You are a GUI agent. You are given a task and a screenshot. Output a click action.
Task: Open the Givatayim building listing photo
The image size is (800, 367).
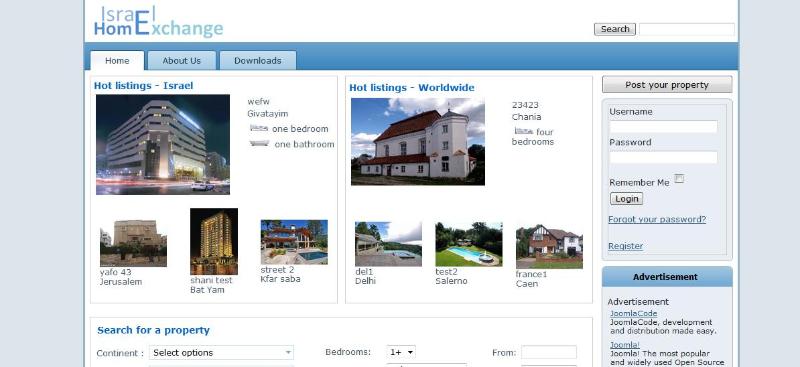point(163,144)
